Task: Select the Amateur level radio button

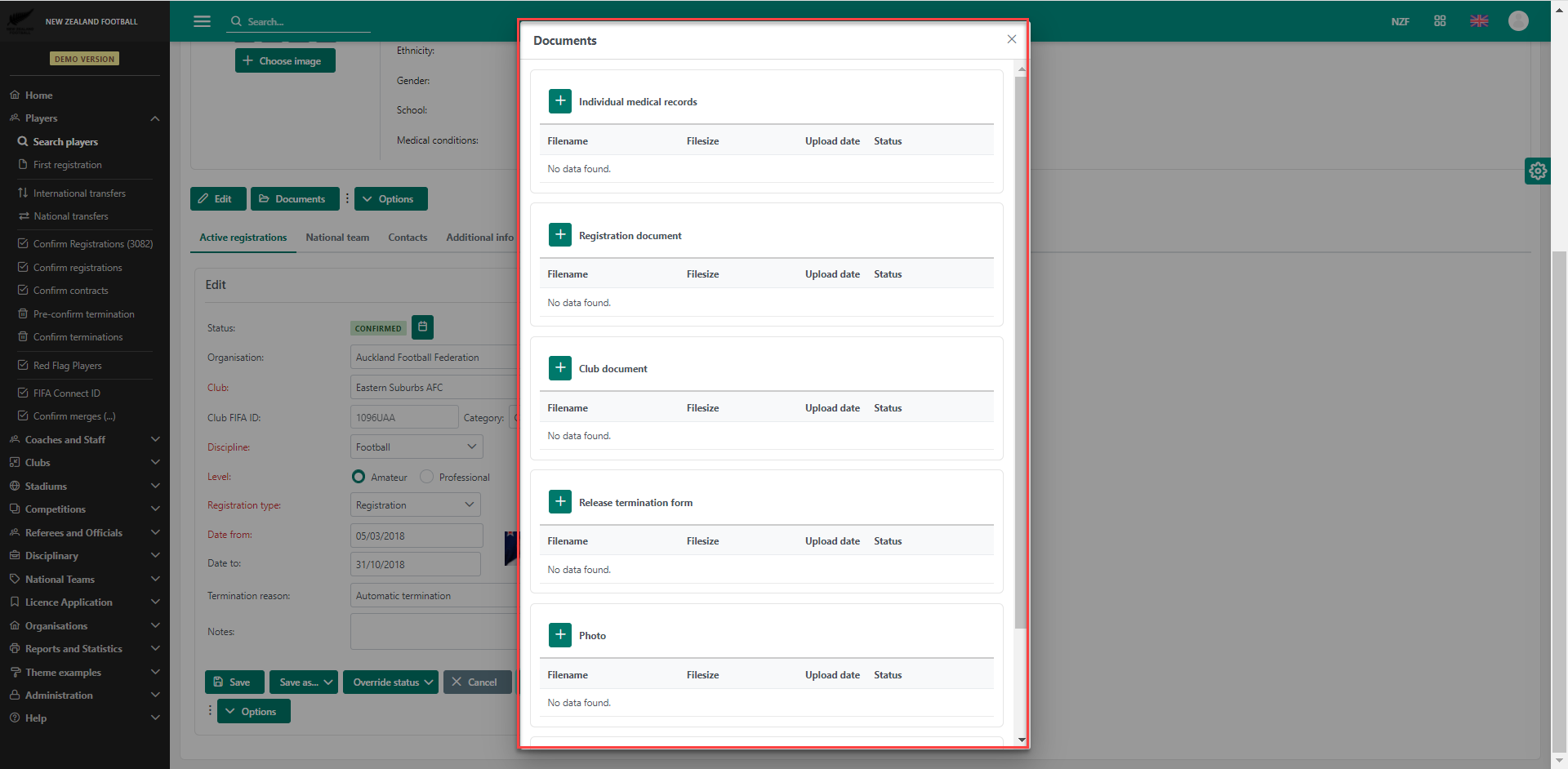Action: [359, 477]
